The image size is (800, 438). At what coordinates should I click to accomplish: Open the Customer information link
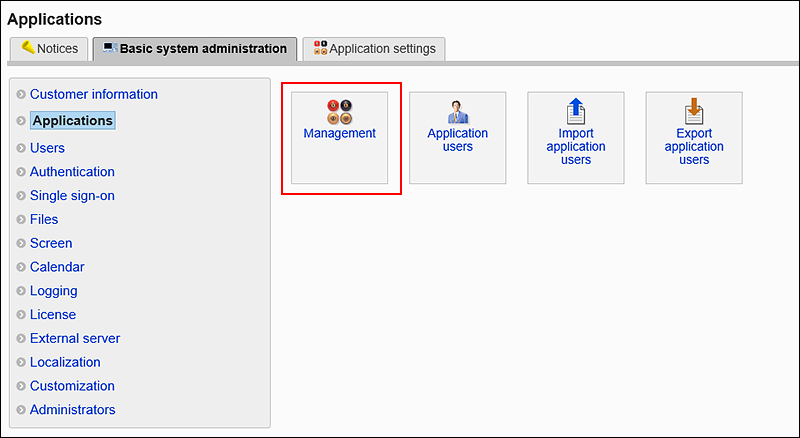point(94,94)
